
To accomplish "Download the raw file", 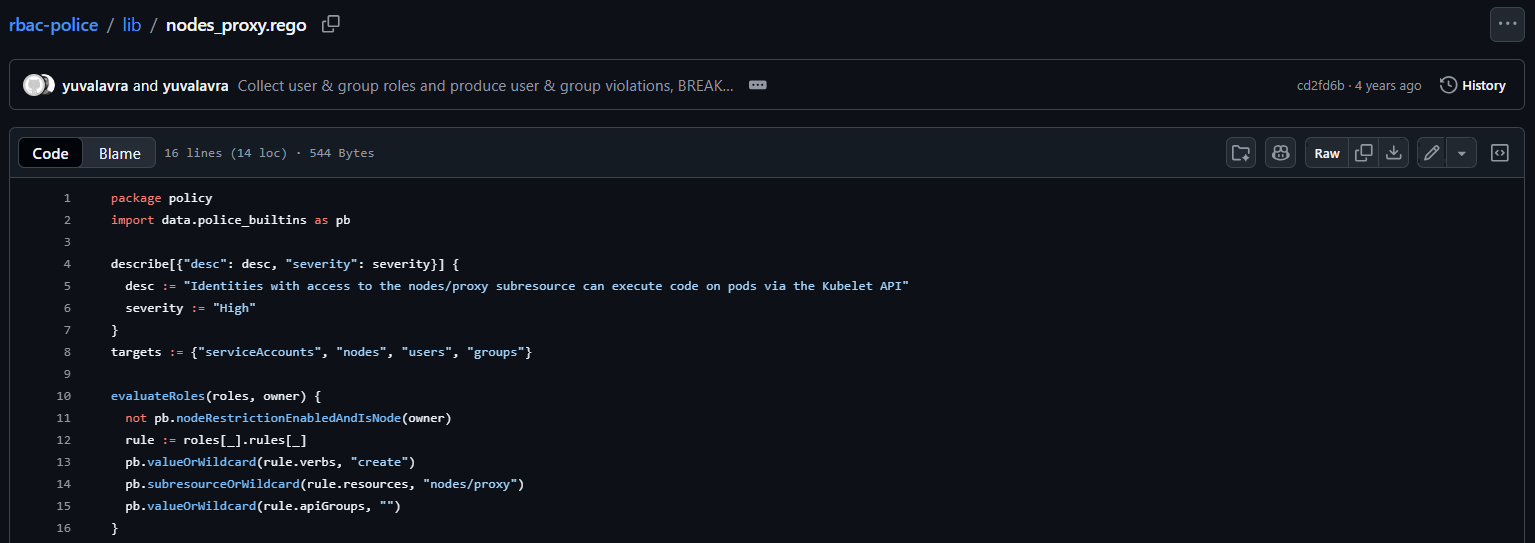I will click(1393, 153).
